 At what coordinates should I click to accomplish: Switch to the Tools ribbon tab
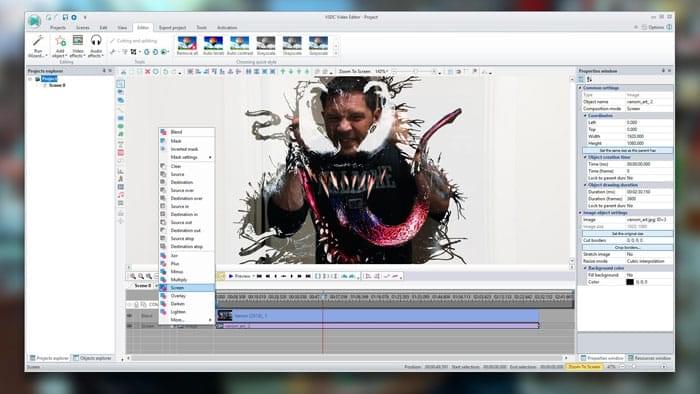click(x=202, y=28)
